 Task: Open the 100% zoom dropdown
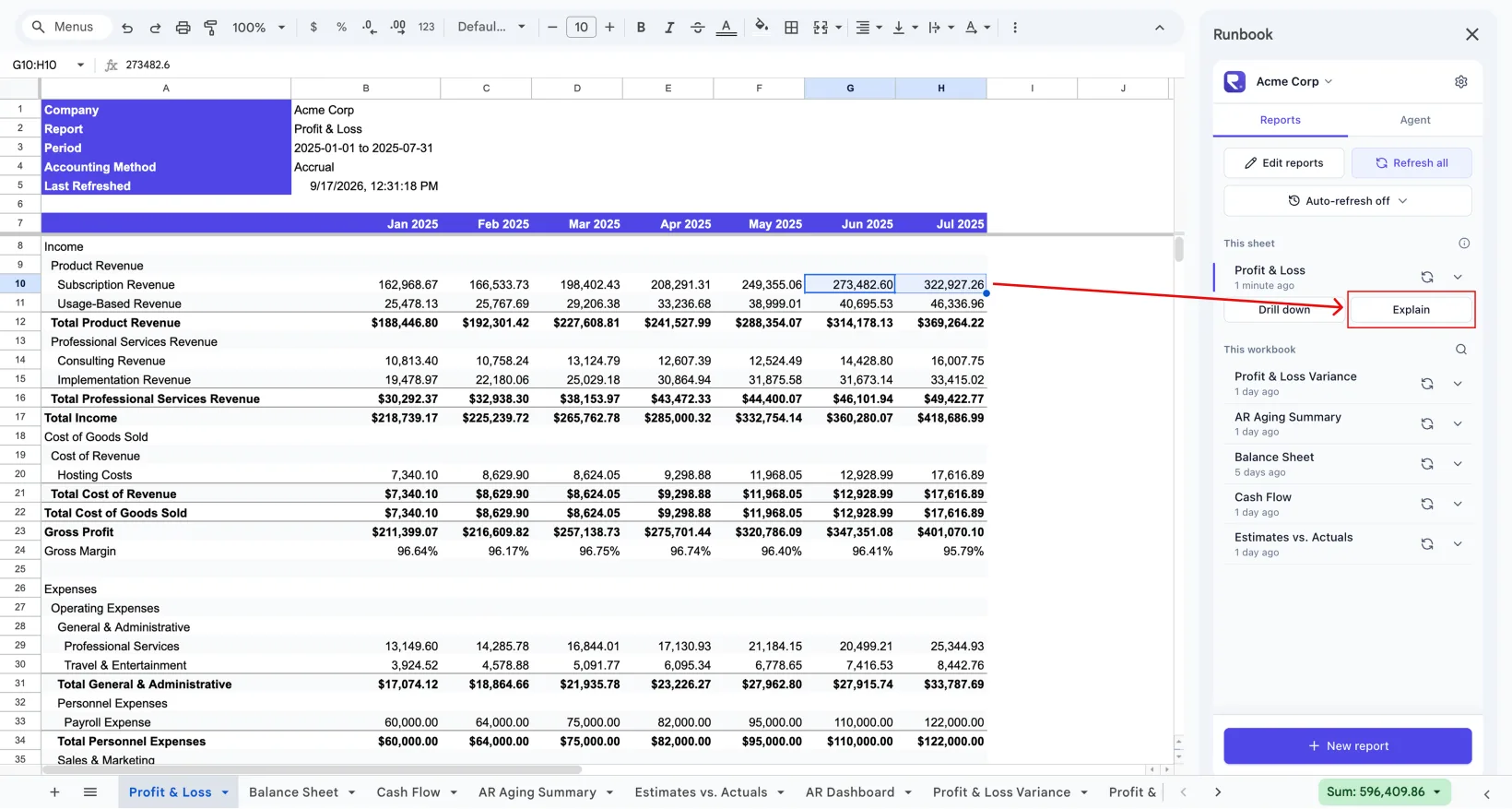click(x=258, y=28)
